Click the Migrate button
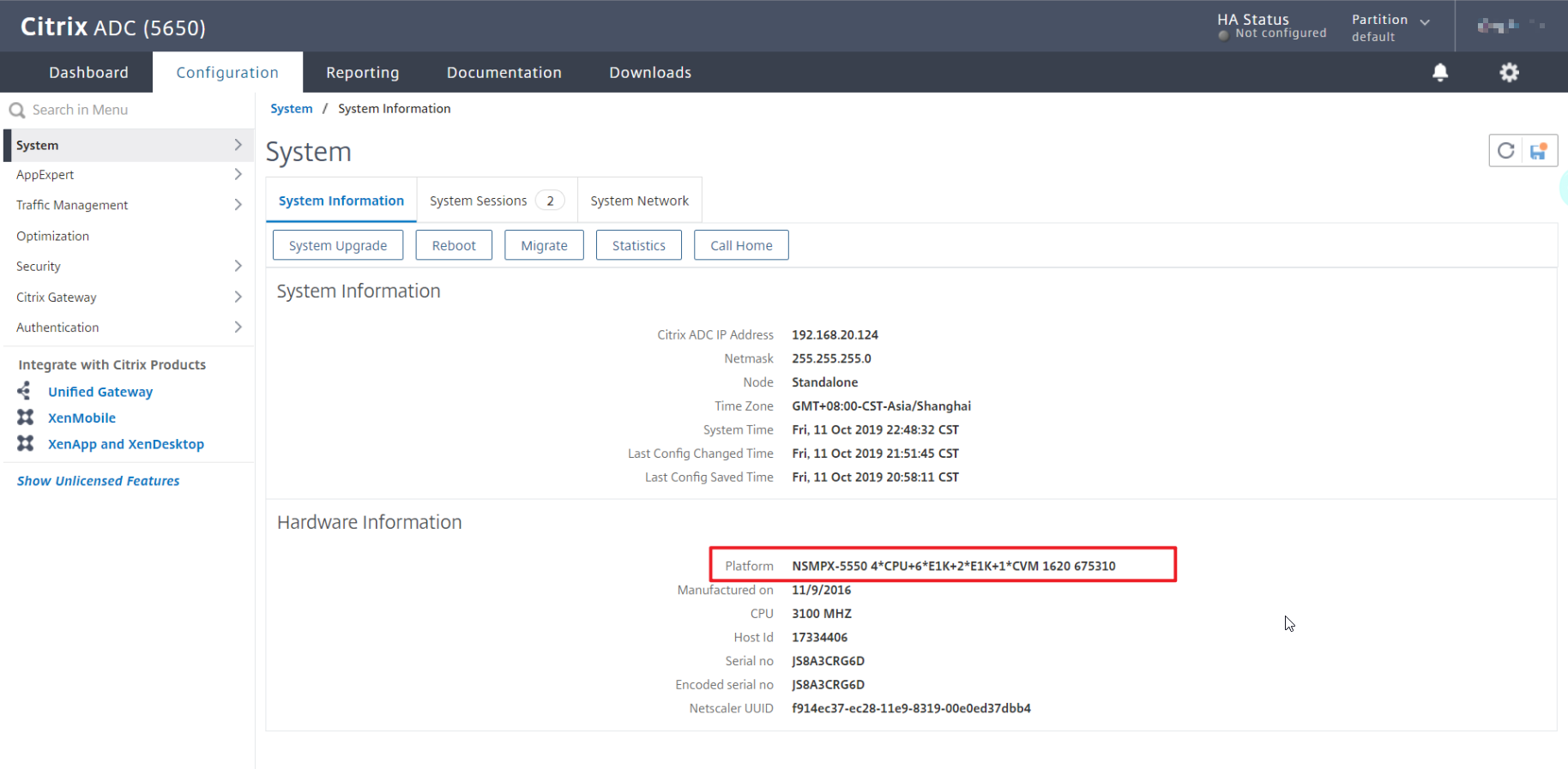This screenshot has width=1568, height=769. (544, 245)
